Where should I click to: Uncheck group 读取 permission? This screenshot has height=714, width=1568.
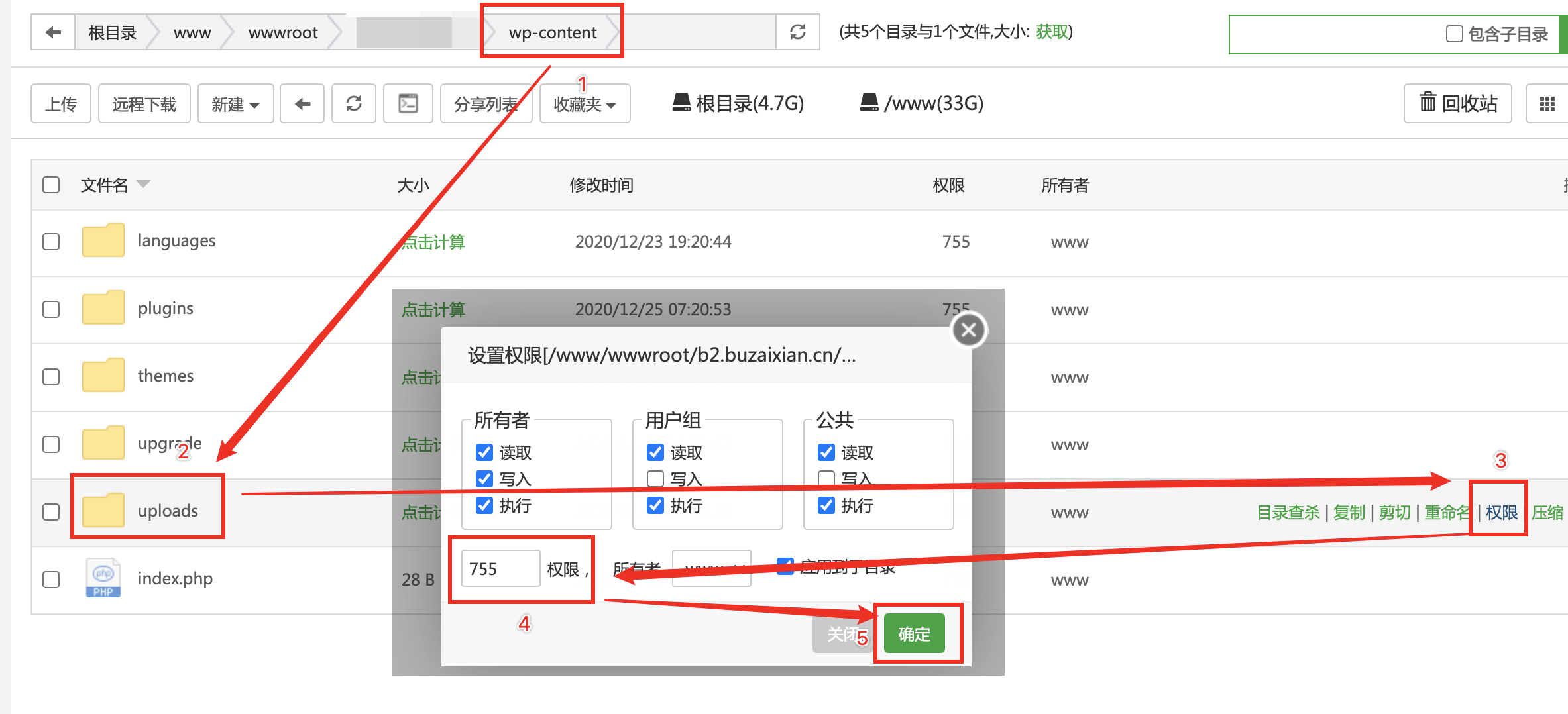[x=655, y=452]
